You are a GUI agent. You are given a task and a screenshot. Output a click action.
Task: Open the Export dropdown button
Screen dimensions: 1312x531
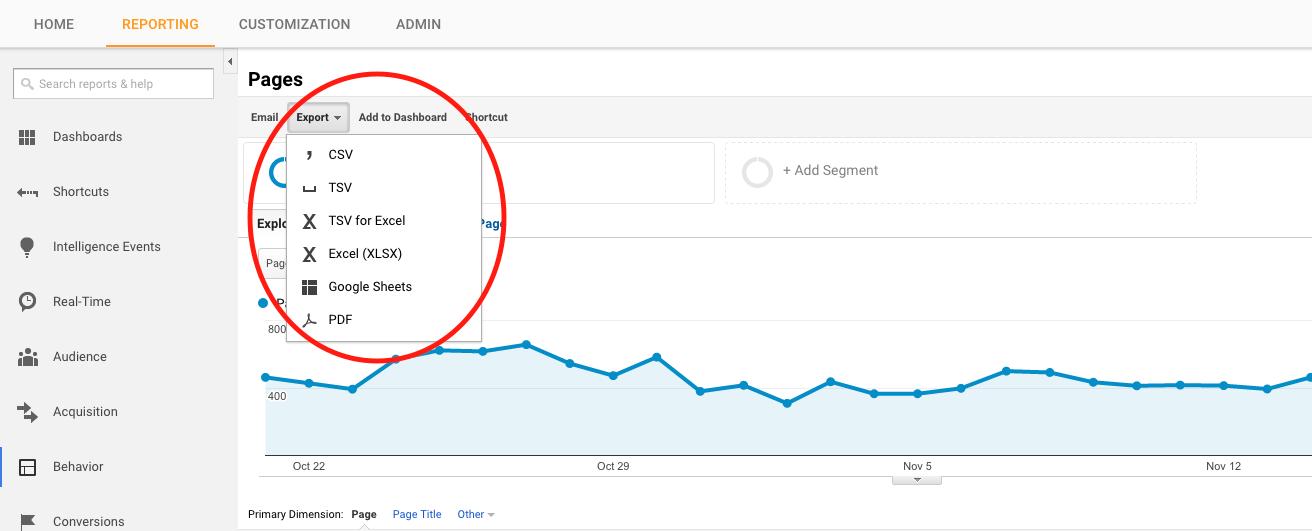(x=318, y=117)
